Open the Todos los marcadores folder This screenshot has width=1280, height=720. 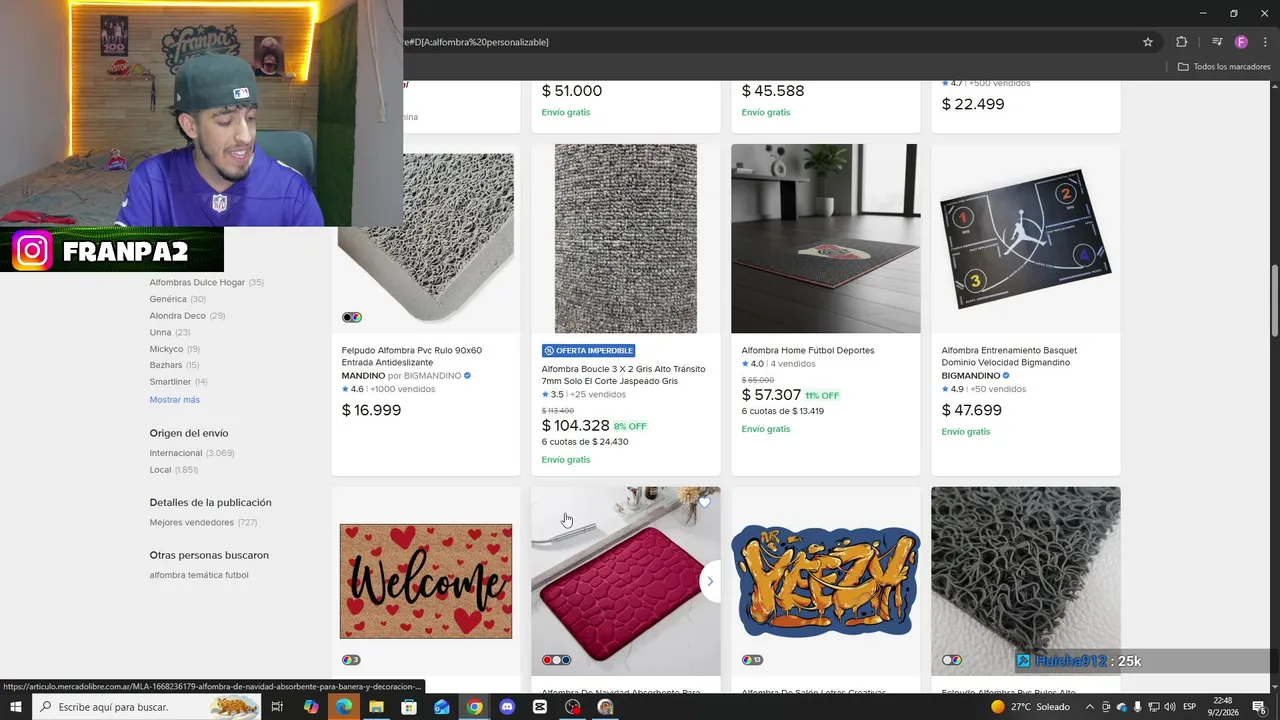coord(1224,67)
